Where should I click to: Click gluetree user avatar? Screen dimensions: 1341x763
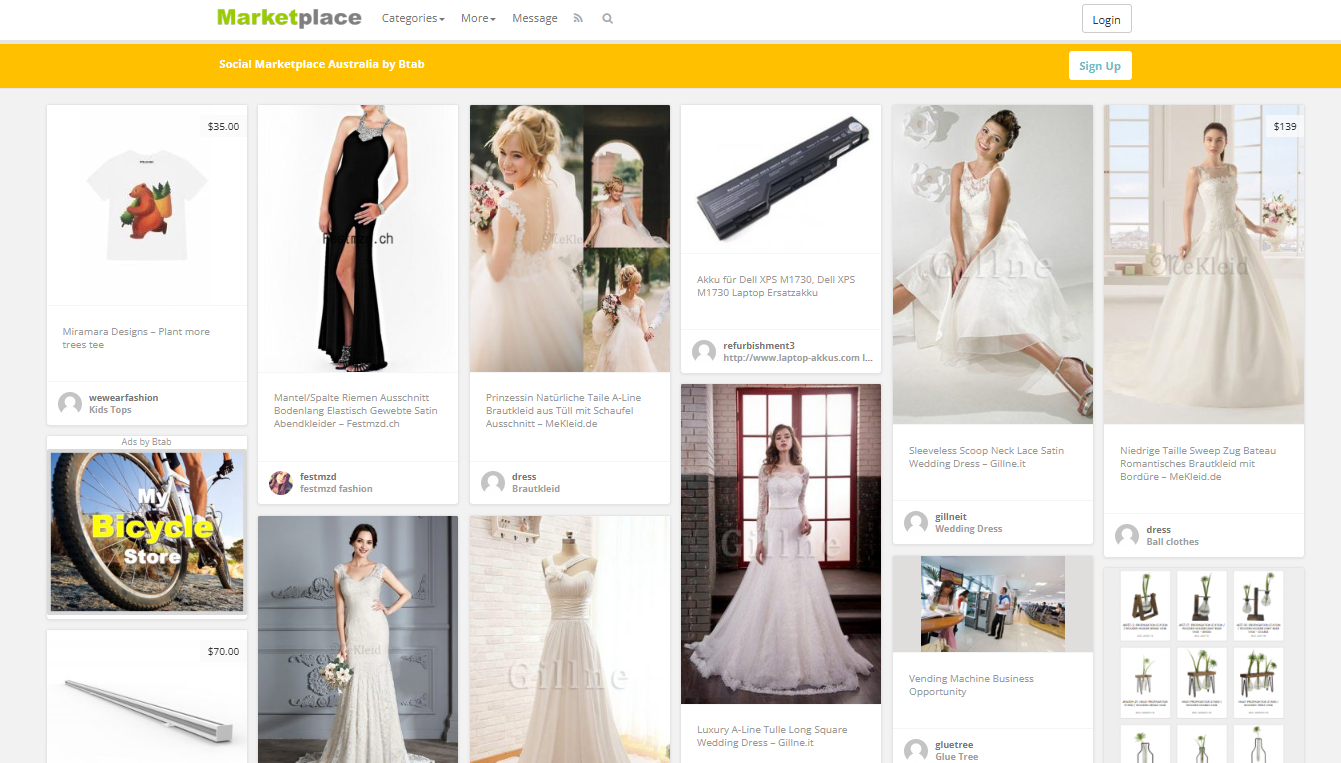[916, 750]
